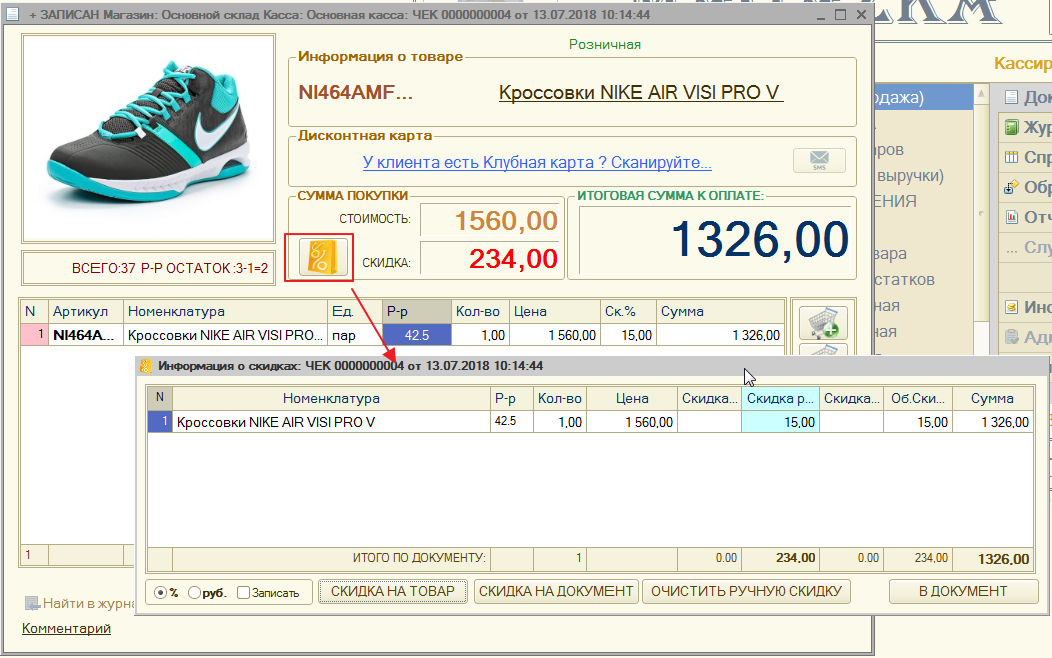Screen dimensions: 1052x658
Task: Click the 'СТОИМОСТЬ' field showing 1560,00
Action: [490, 220]
